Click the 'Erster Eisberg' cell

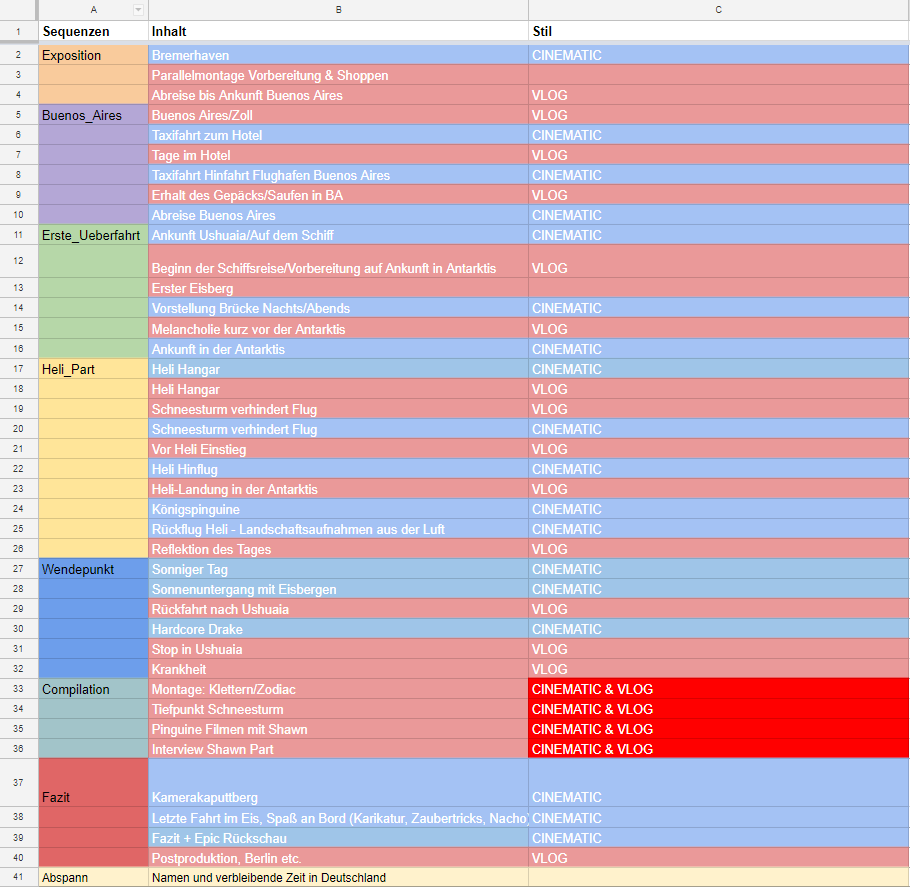coord(338,288)
